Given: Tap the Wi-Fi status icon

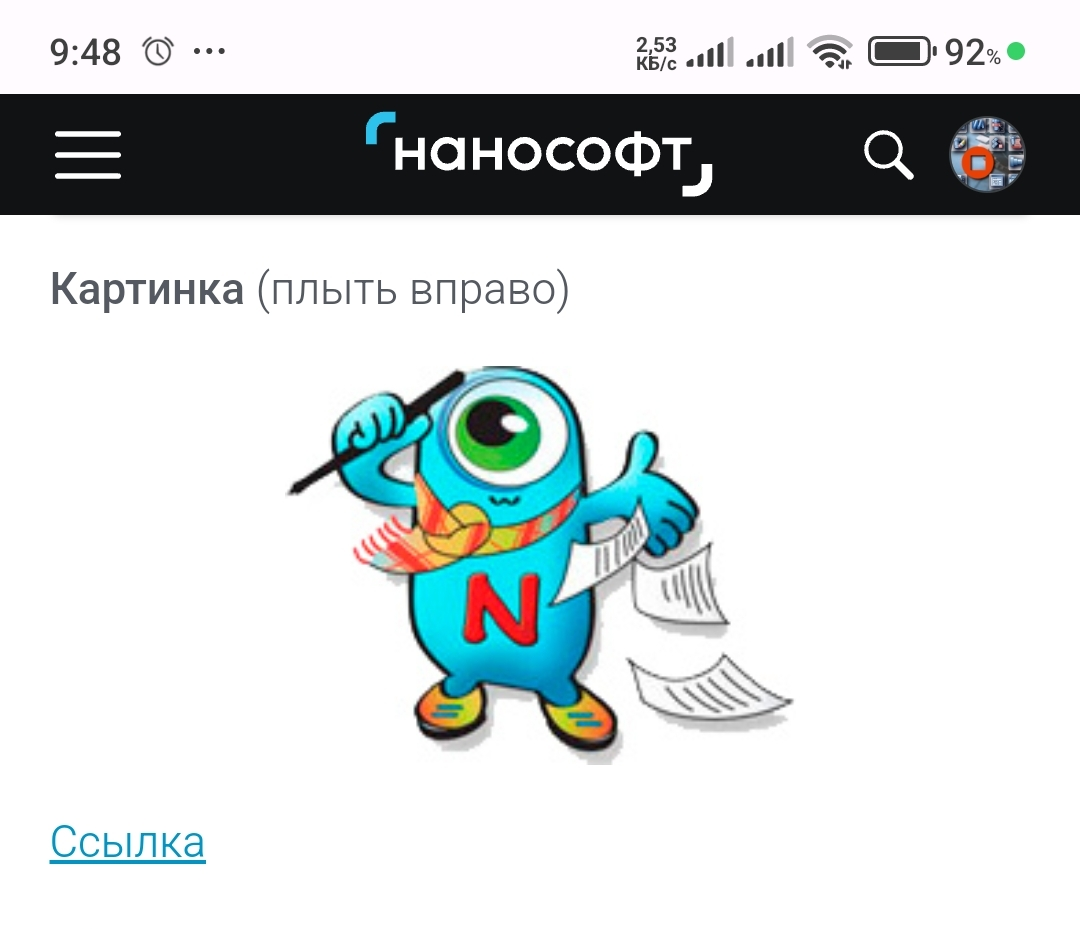Looking at the screenshot, I should coord(830,52).
